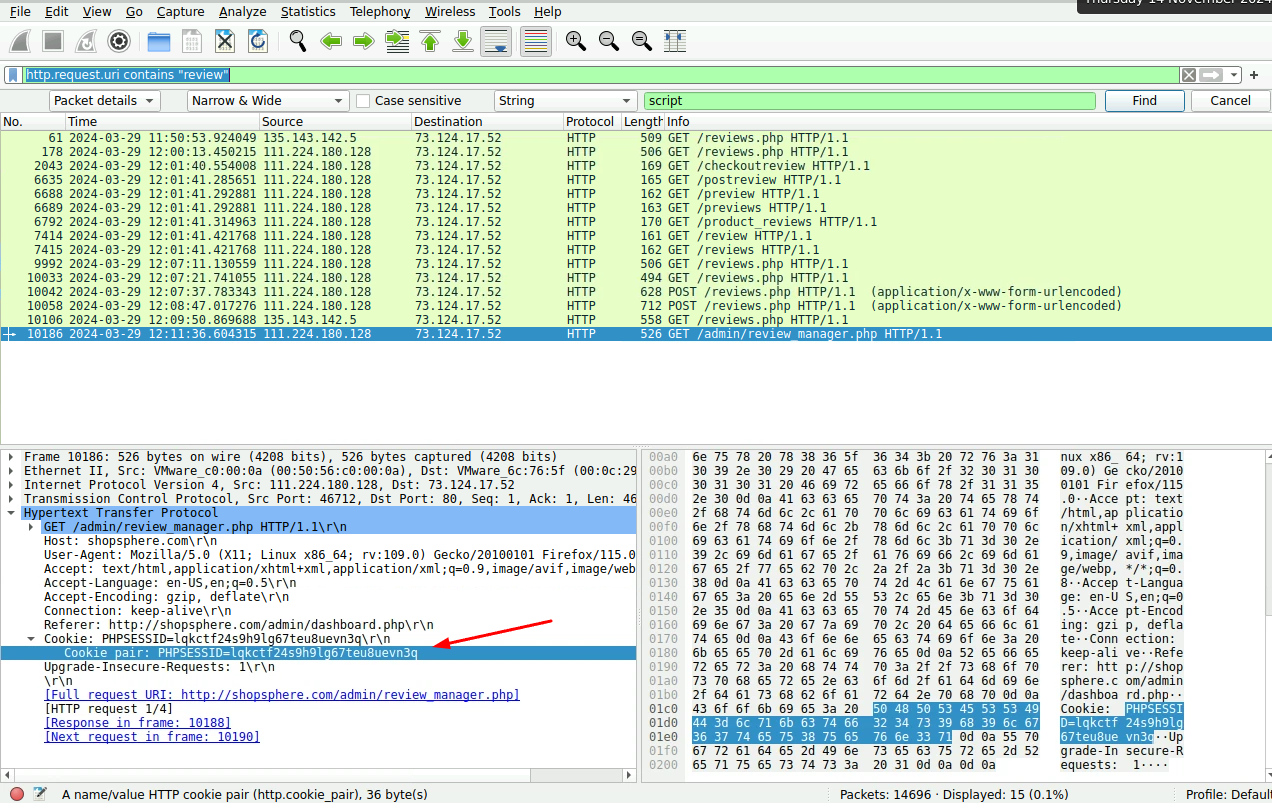Add a display filter button with plus
This screenshot has height=803, width=1272.
pos(1254,75)
